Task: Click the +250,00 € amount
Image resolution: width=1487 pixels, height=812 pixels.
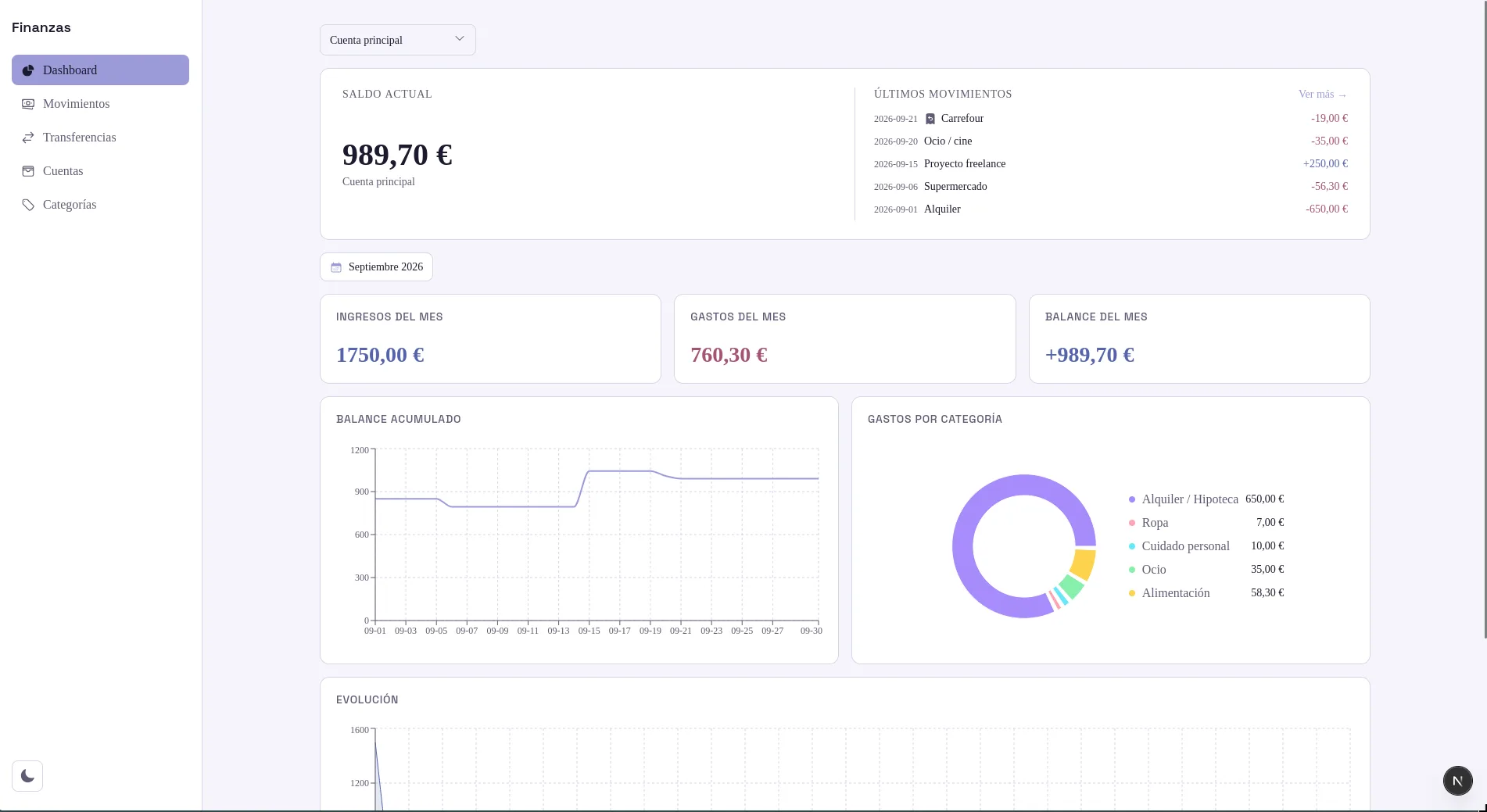Action: [x=1325, y=164]
